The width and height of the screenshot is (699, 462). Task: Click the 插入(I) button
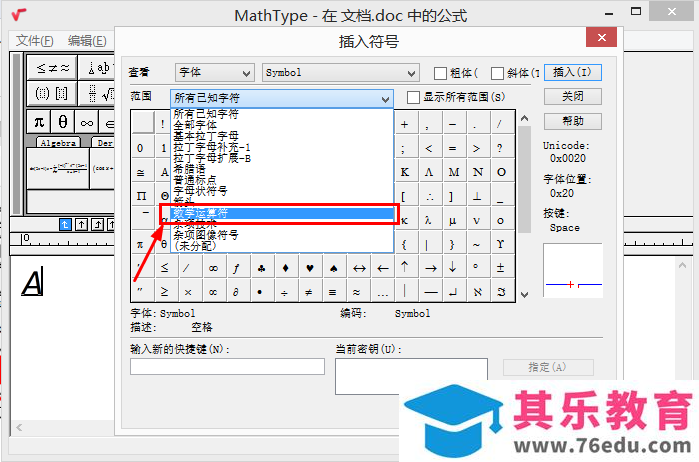573,72
